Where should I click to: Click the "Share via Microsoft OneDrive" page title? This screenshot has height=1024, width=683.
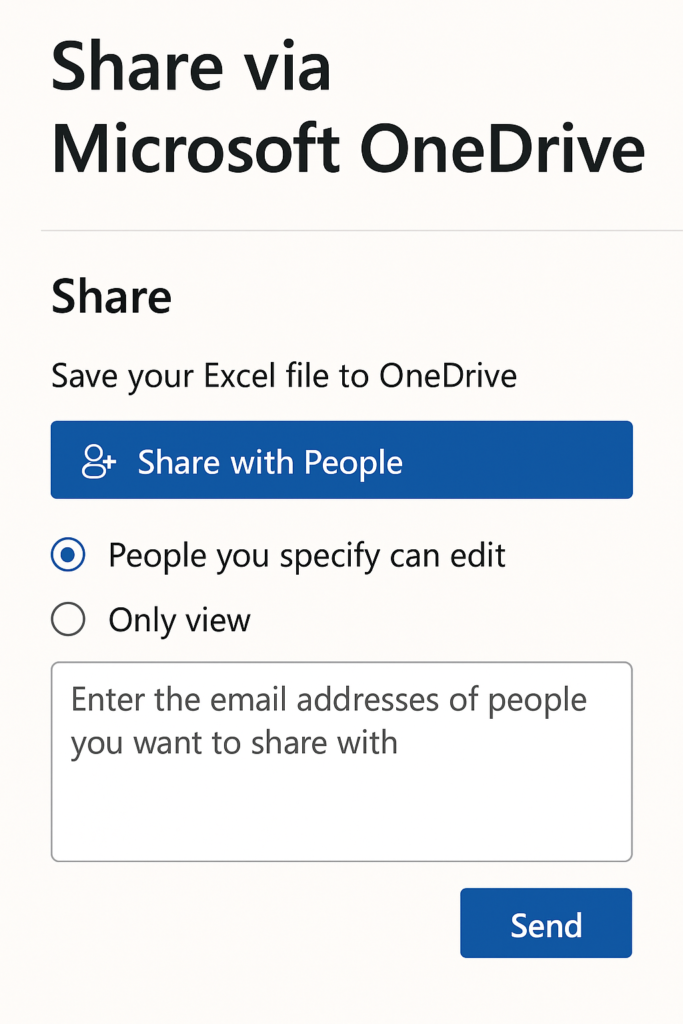pos(347,108)
